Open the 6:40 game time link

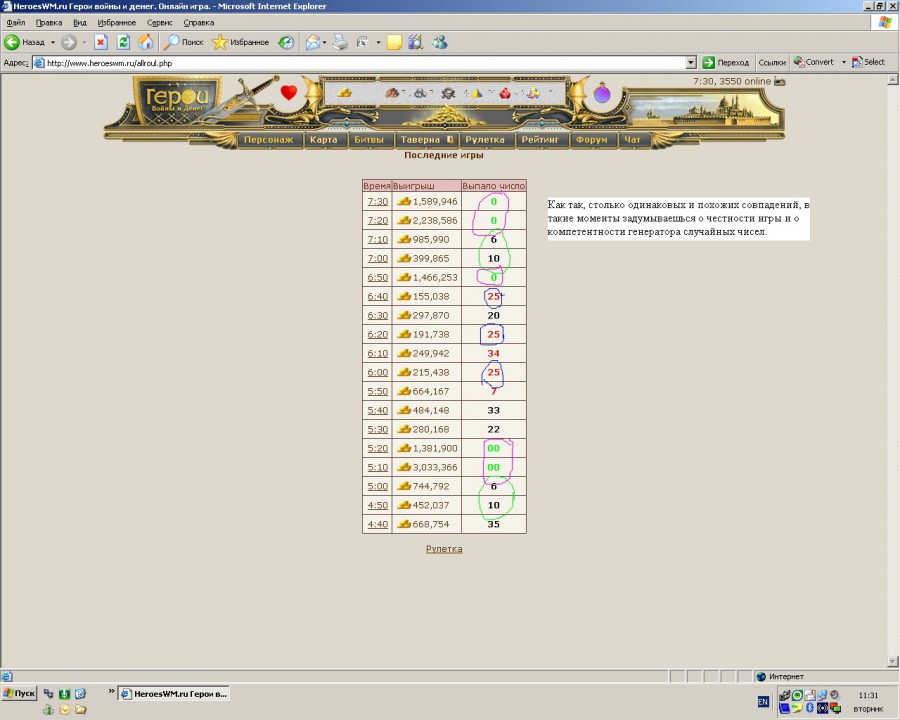[378, 296]
